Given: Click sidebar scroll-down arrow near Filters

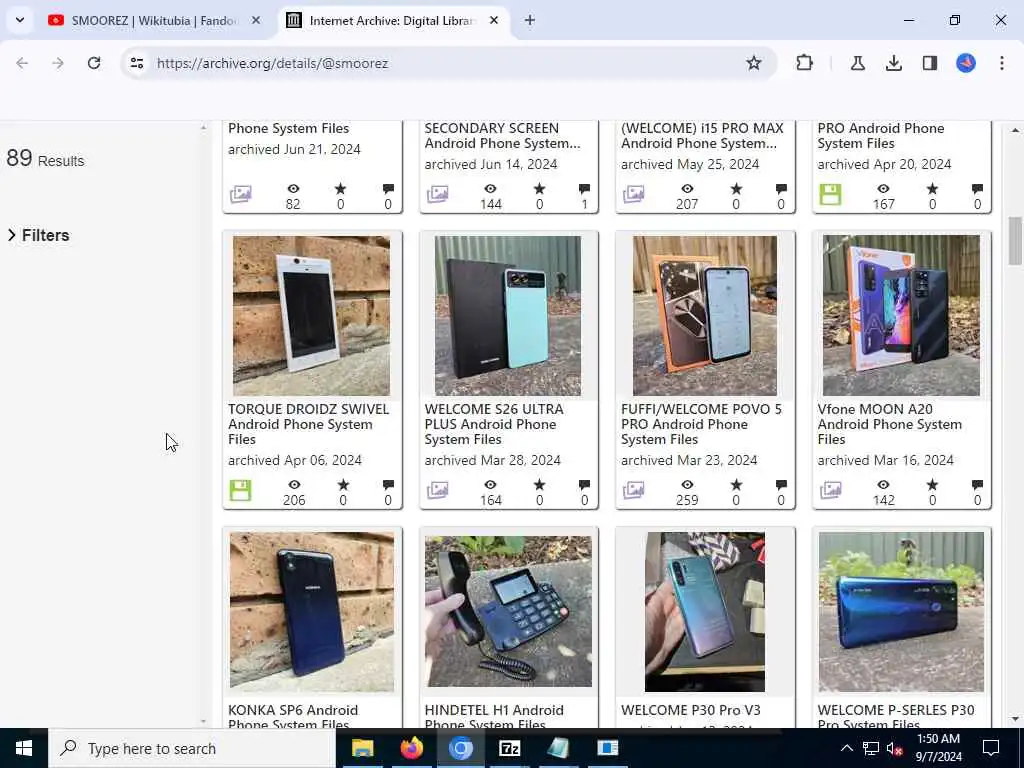Looking at the screenshot, I should tap(203, 722).
